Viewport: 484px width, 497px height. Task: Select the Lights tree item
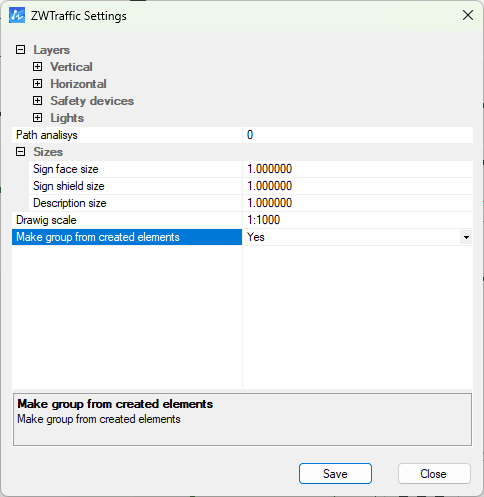click(x=67, y=118)
